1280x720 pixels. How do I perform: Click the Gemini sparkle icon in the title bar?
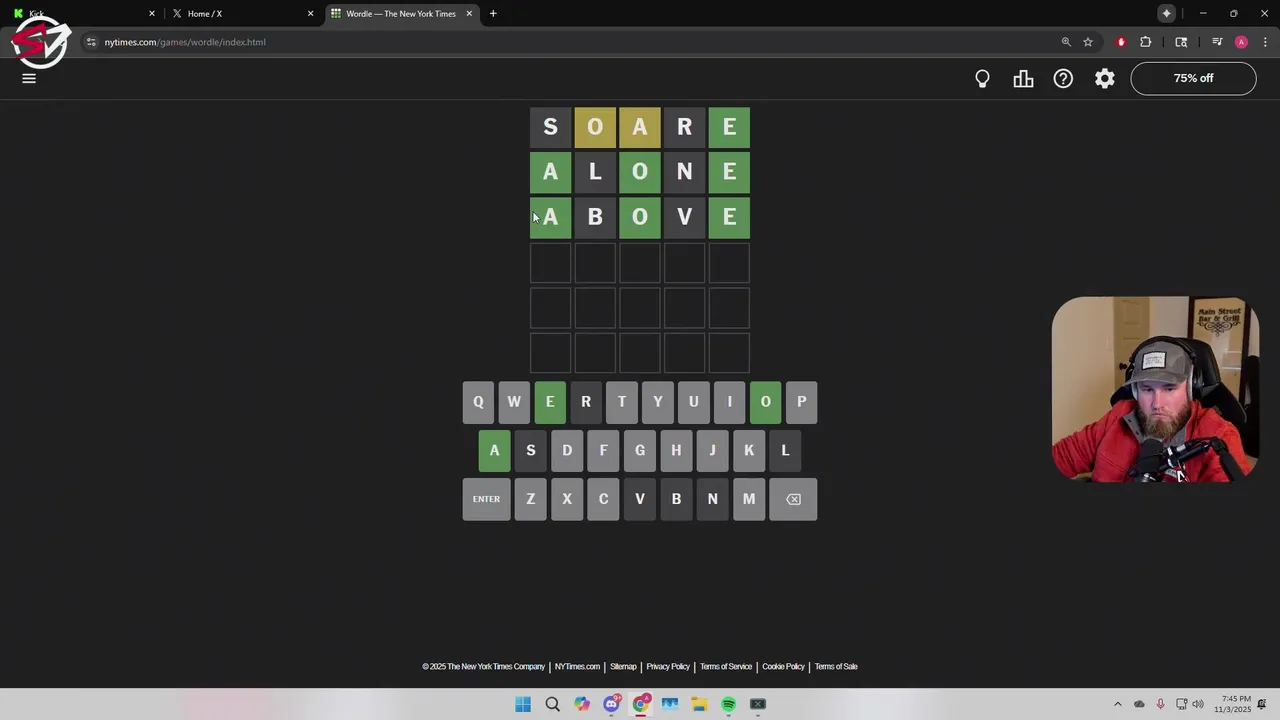tap(1167, 14)
